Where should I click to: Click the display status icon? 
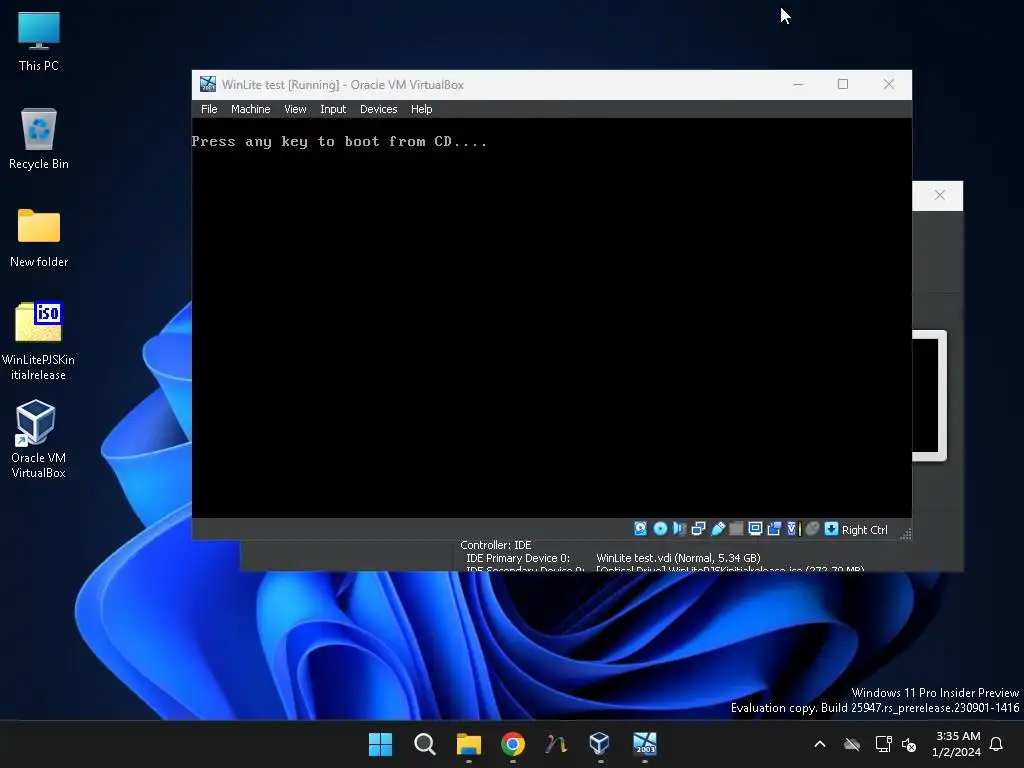[755, 529]
